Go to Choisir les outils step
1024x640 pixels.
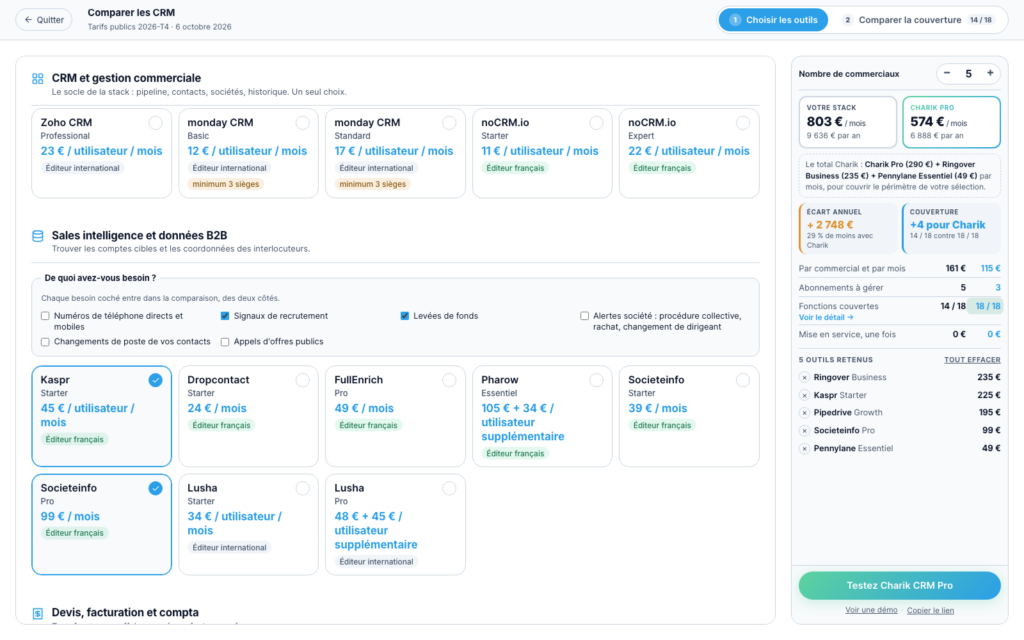pyautogui.click(x=773, y=20)
